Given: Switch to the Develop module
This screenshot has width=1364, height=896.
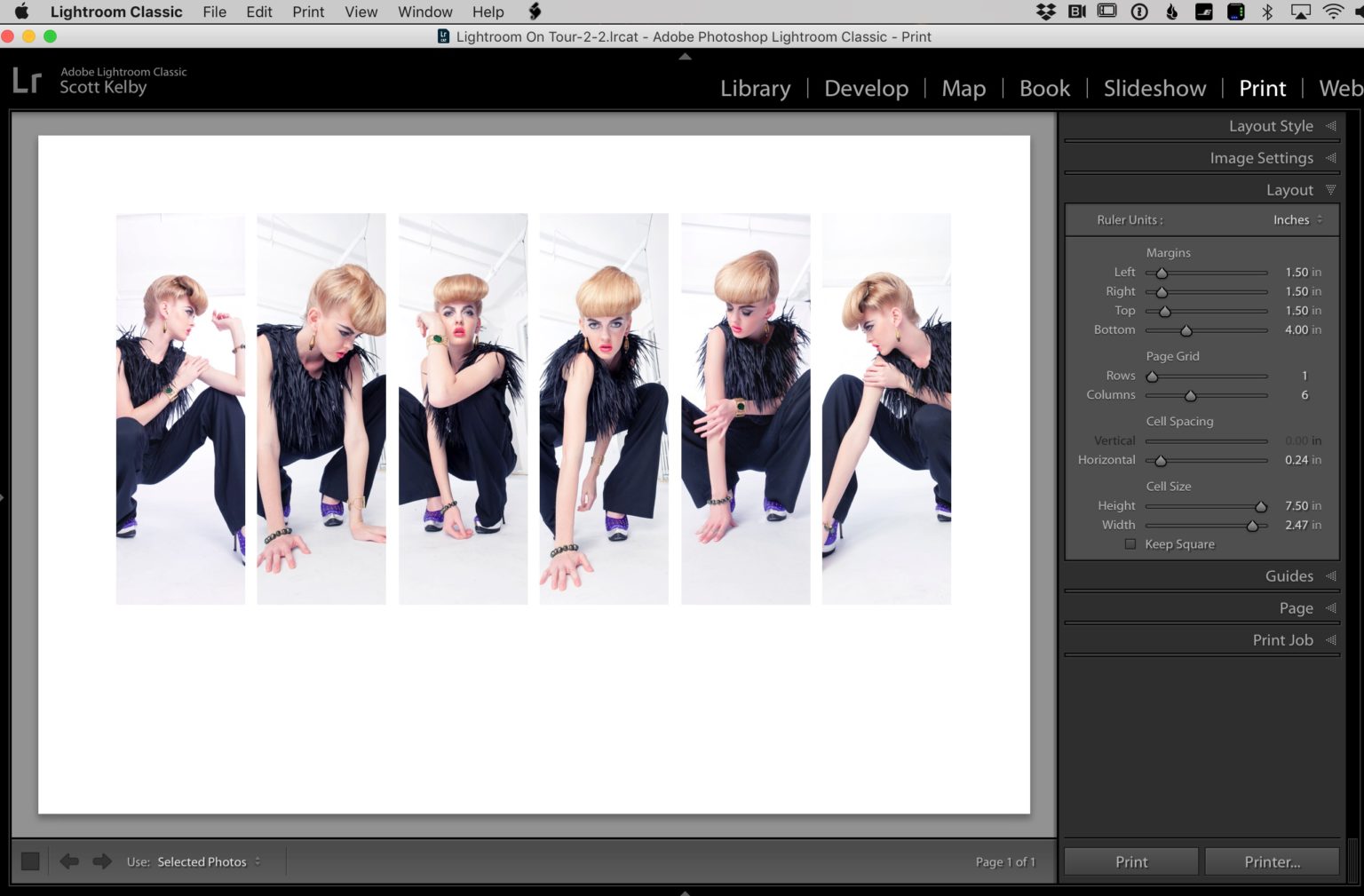Looking at the screenshot, I should pos(866,88).
